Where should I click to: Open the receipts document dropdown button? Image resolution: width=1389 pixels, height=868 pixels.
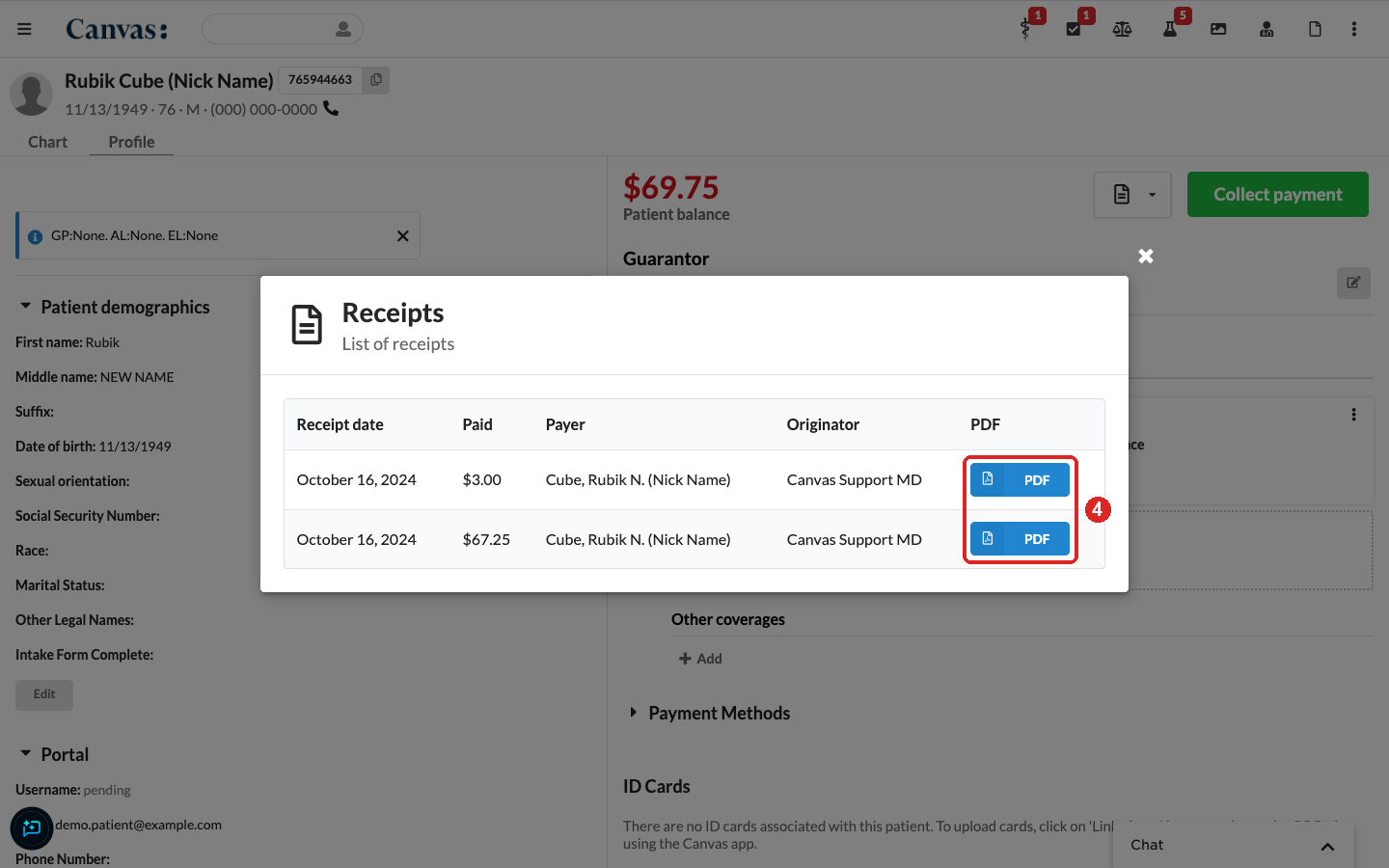[1132, 195]
